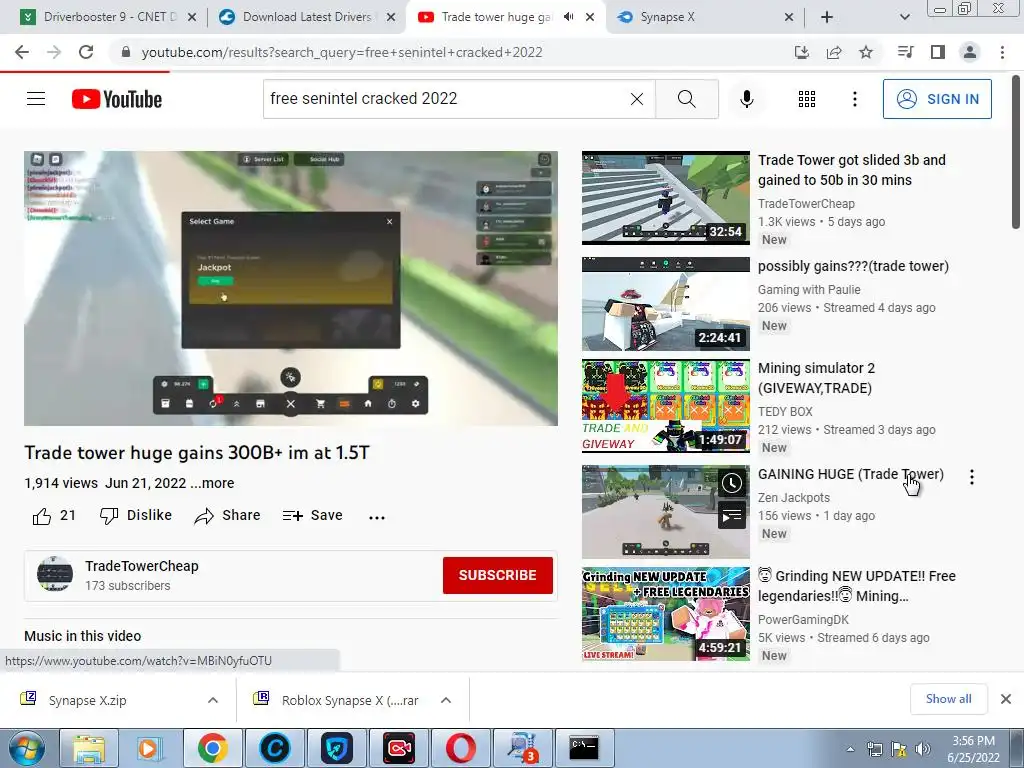Click the install/download page icon in address bar
This screenshot has height=768, width=1024.
click(802, 52)
